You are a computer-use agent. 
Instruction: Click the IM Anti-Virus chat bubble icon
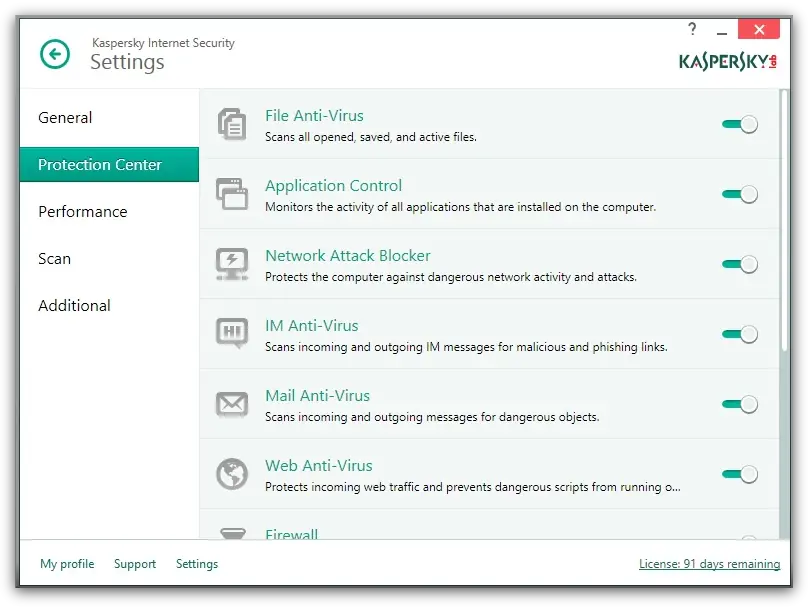(x=232, y=333)
